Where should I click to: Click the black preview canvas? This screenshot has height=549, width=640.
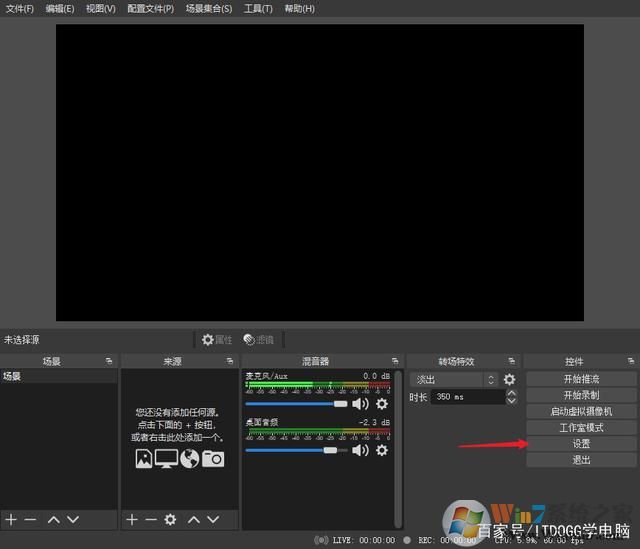point(320,173)
